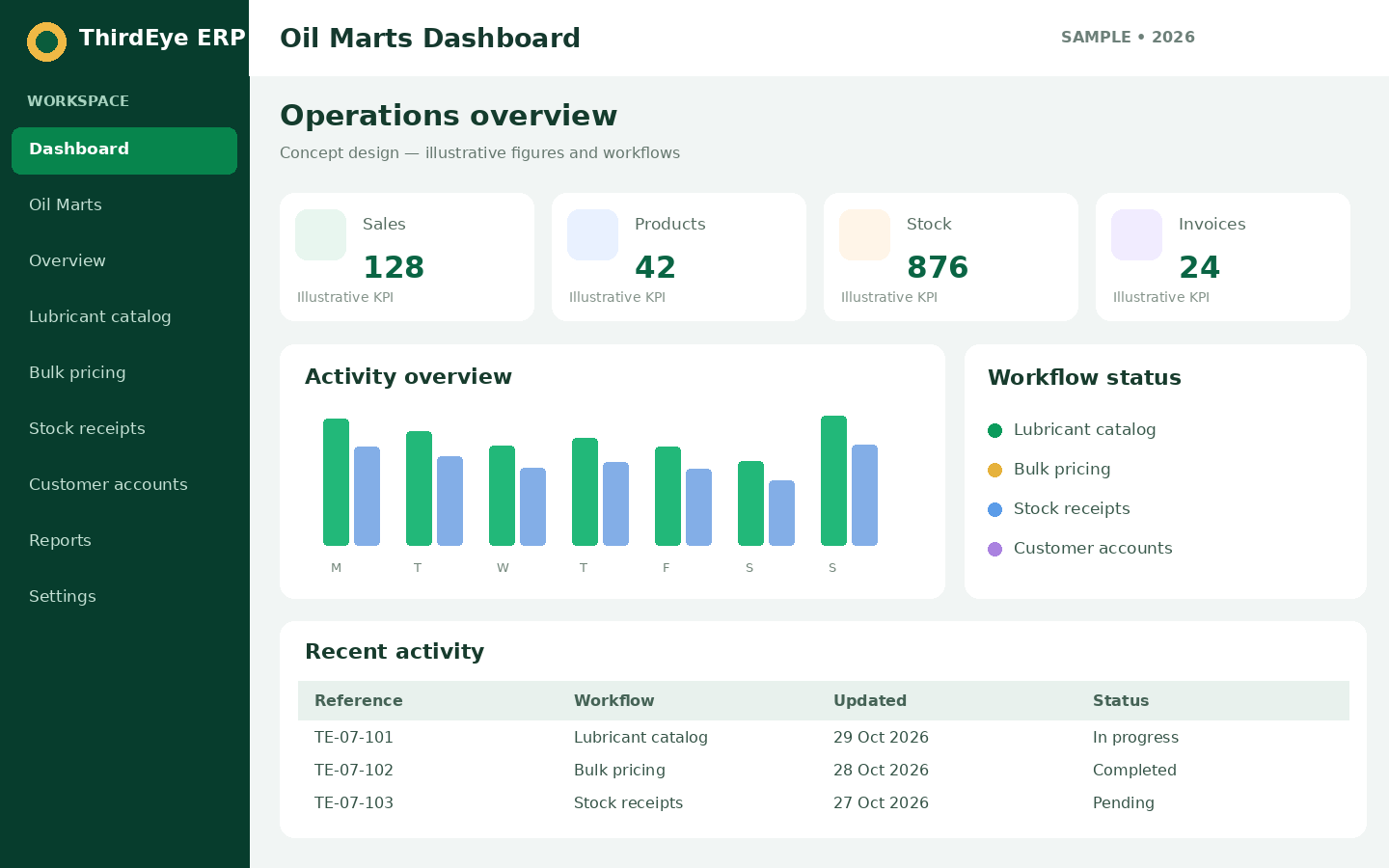Click the yellow Bulk pricing status dot
The image size is (1389, 868).
pyautogui.click(x=995, y=470)
